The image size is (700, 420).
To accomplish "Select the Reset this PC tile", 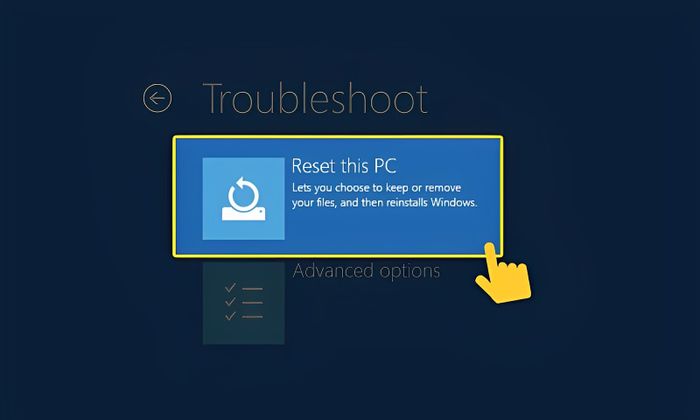I will (338, 196).
